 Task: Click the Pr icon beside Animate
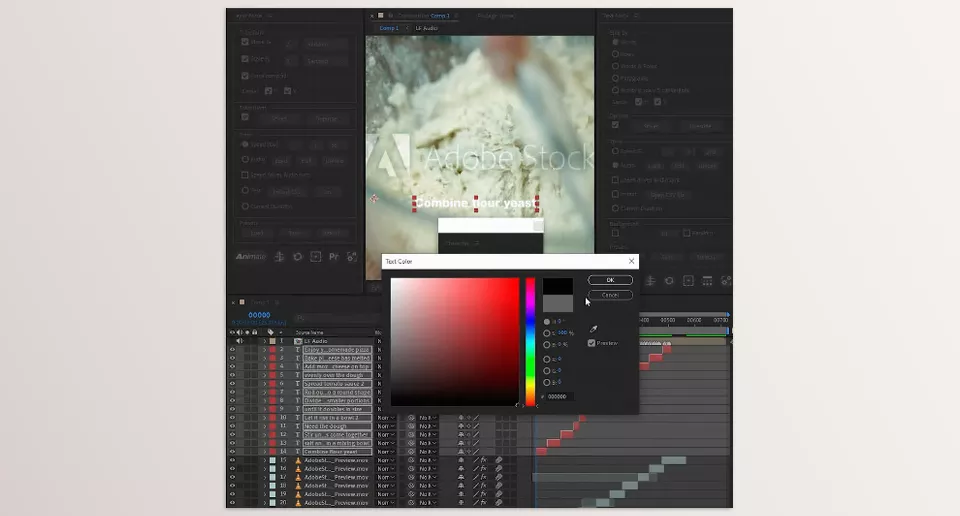pos(334,256)
